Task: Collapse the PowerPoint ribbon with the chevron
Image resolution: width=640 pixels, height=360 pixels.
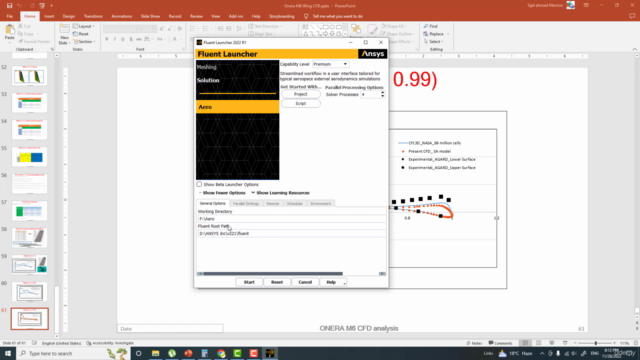Action: click(634, 49)
